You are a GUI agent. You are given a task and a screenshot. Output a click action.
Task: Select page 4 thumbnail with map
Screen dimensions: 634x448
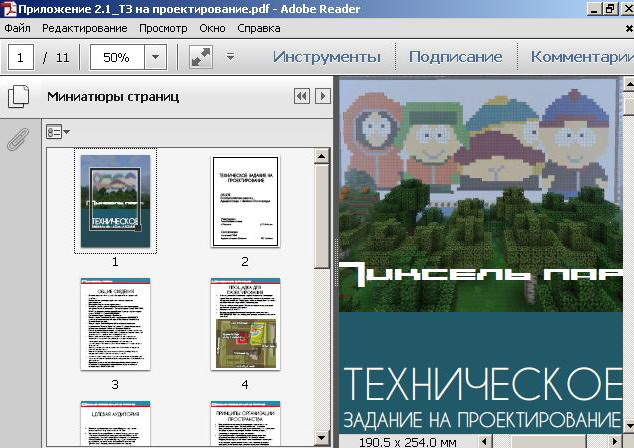245,323
